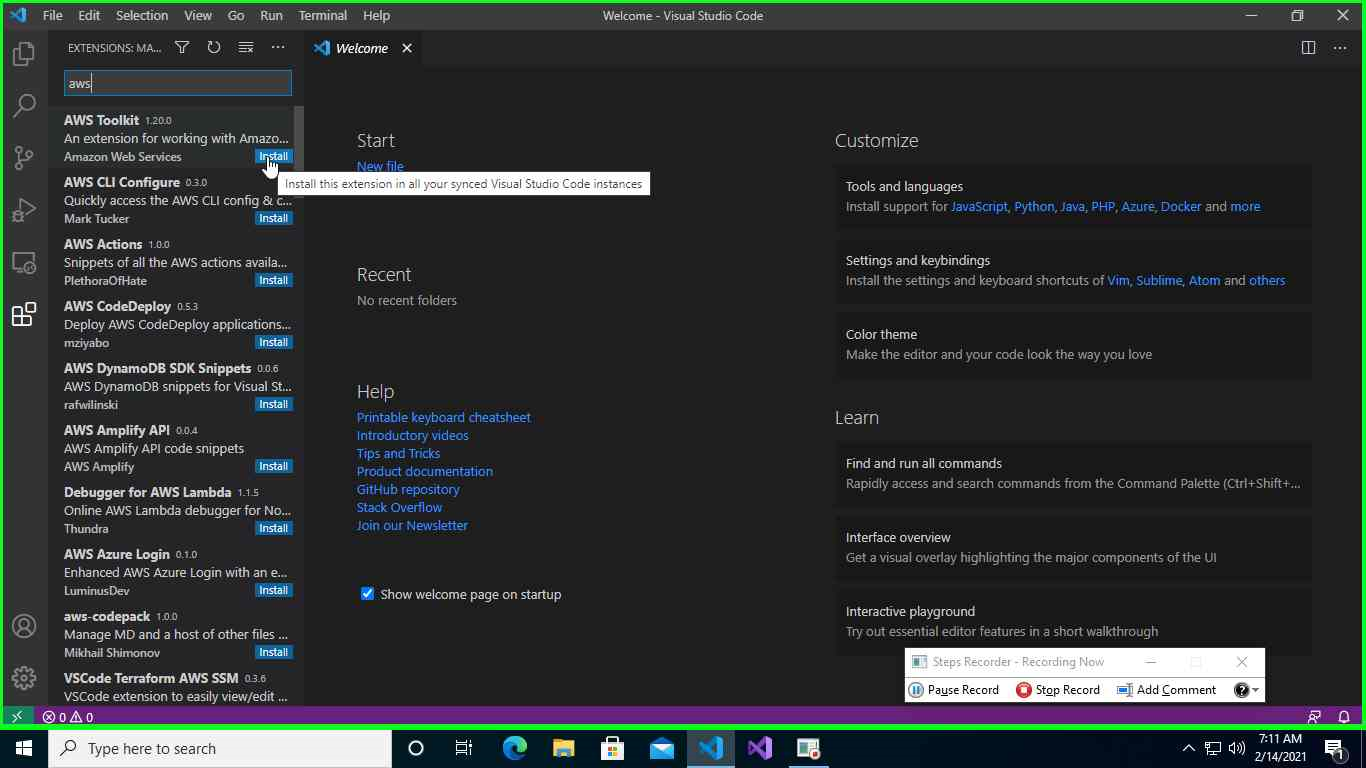This screenshot has width=1366, height=768.
Task: Open Steps Recorder help dropdown
Action: [1247, 690]
